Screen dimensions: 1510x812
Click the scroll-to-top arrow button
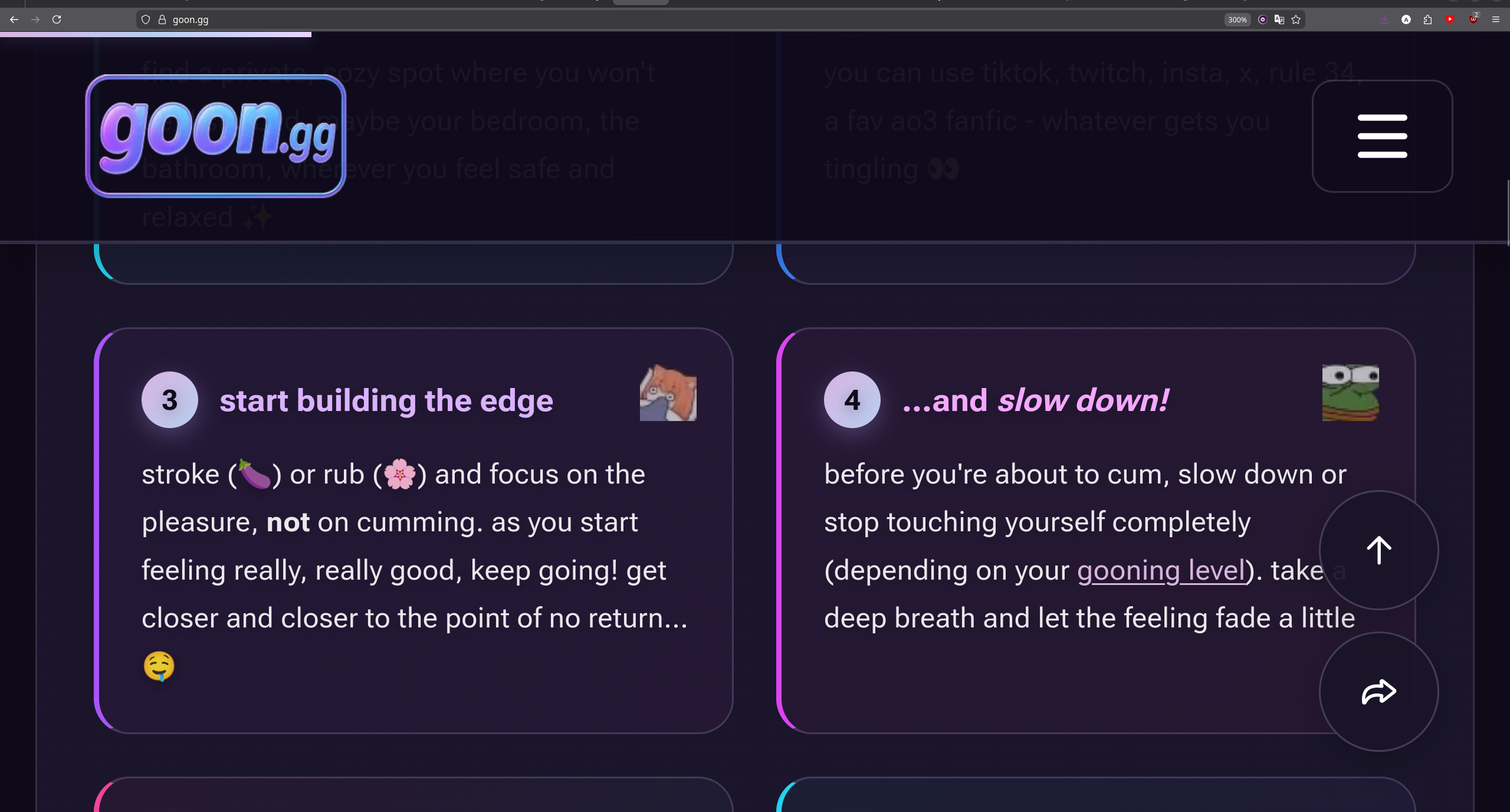[x=1378, y=550]
